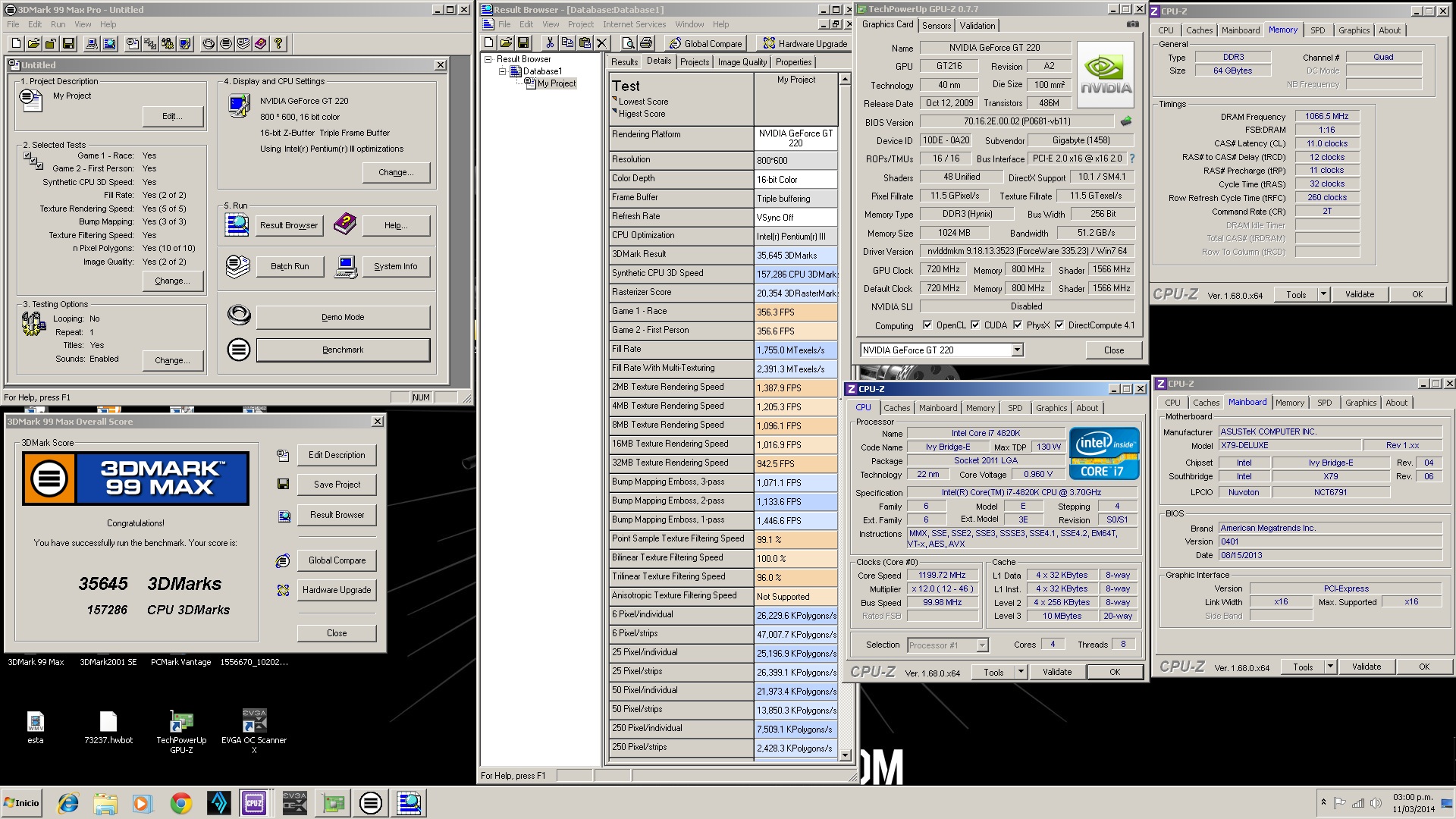Image resolution: width=1456 pixels, height=819 pixels.
Task: Click Save floppy icon in 3DMark toolbar
Action: 68,43
